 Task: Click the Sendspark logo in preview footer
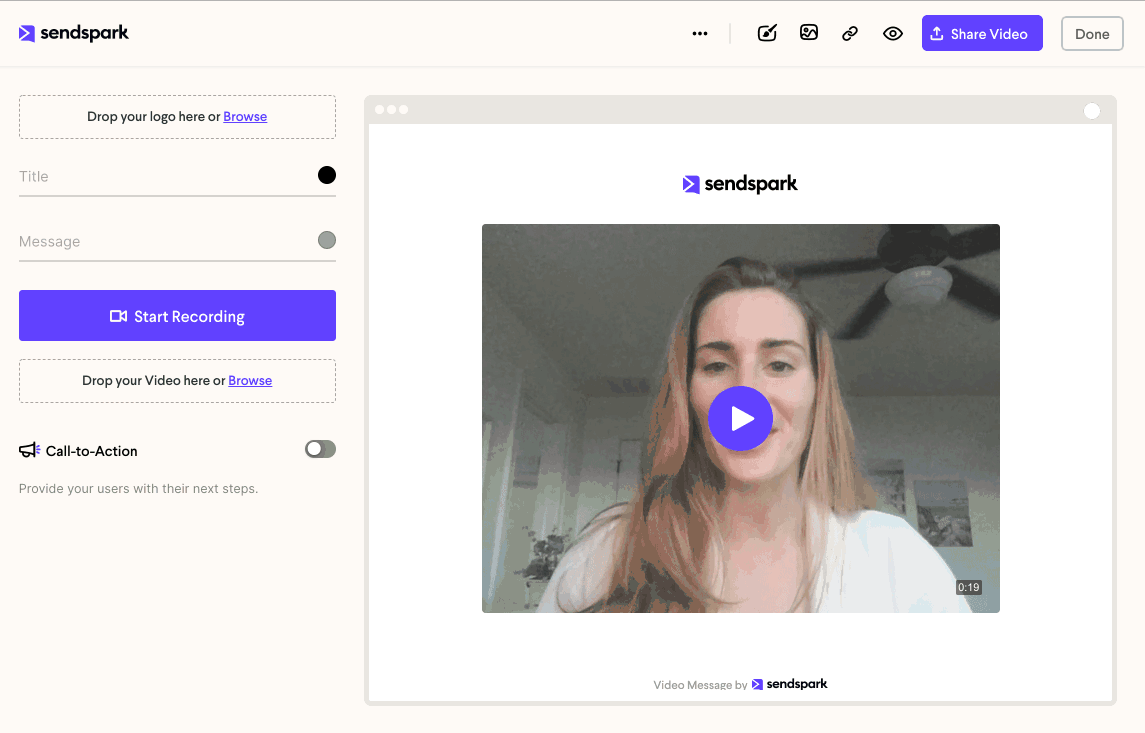(789, 684)
